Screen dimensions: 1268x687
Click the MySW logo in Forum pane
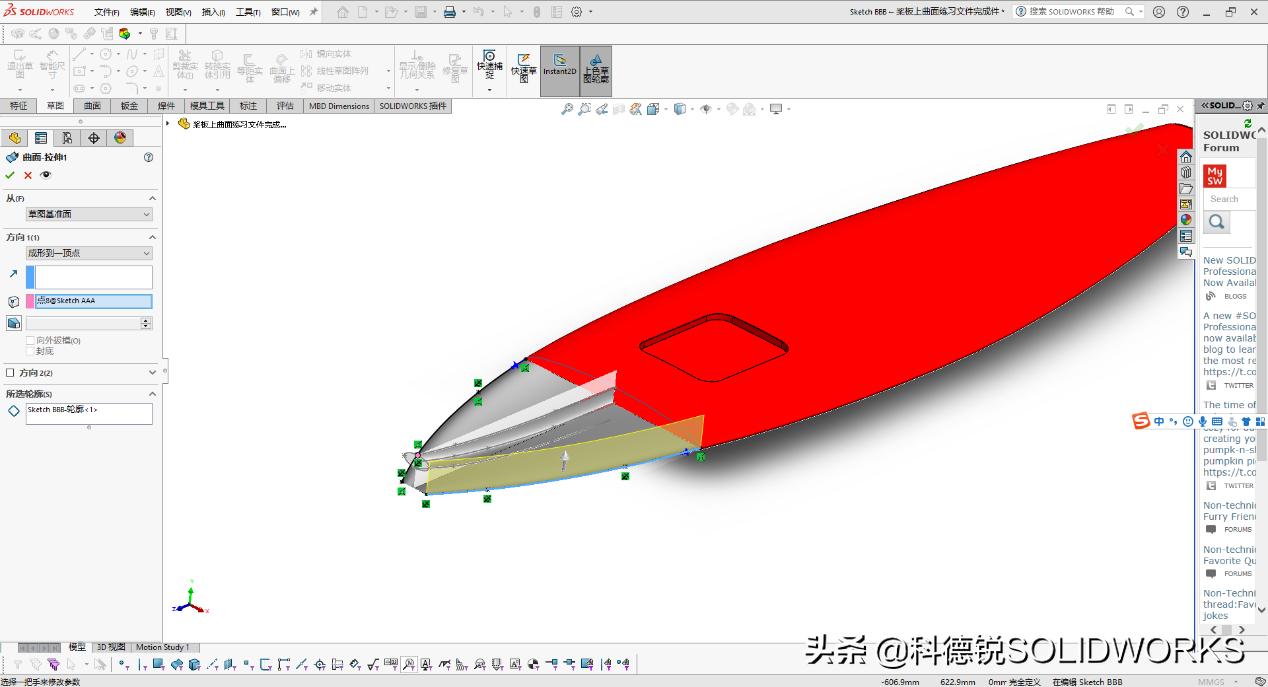tap(1215, 176)
